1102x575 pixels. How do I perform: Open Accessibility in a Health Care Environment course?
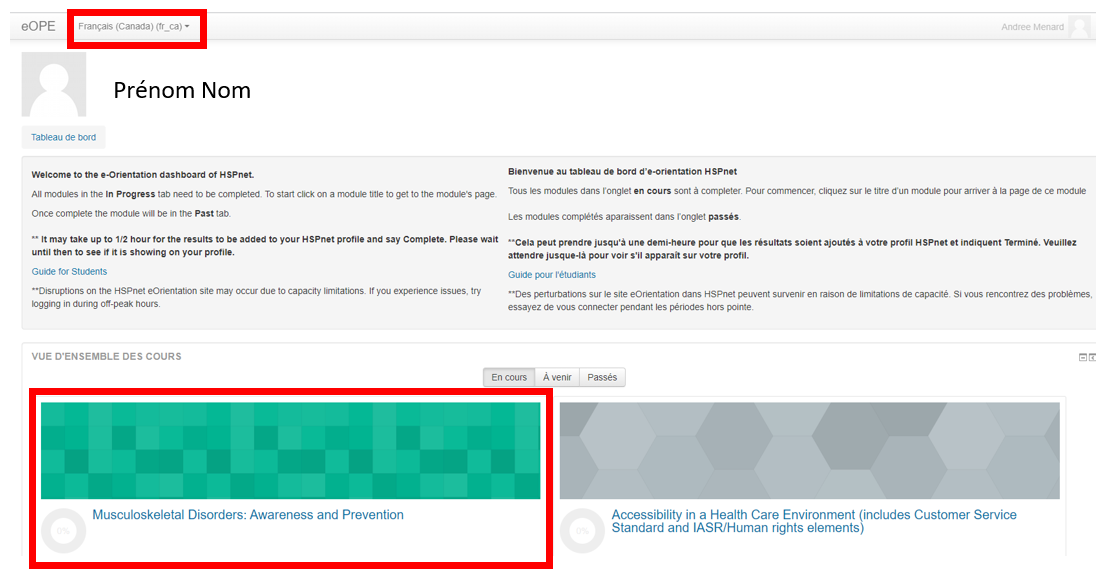click(814, 521)
